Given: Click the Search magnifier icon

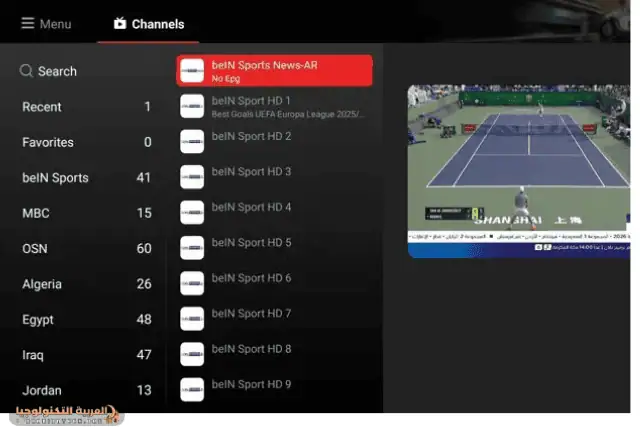Looking at the screenshot, I should 26,71.
